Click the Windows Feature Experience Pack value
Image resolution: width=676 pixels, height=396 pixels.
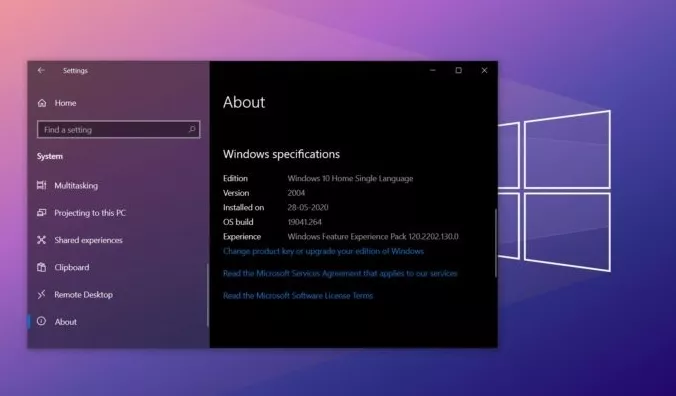[373, 237]
